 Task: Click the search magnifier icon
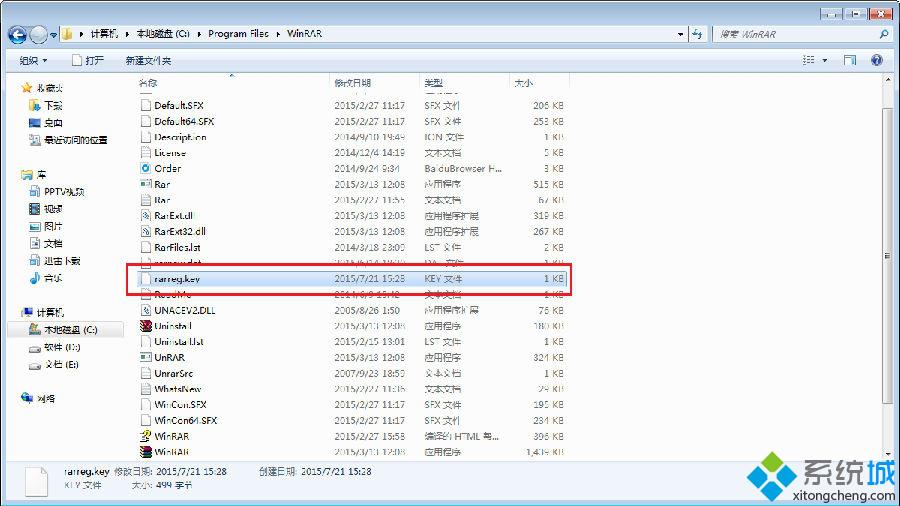point(884,34)
